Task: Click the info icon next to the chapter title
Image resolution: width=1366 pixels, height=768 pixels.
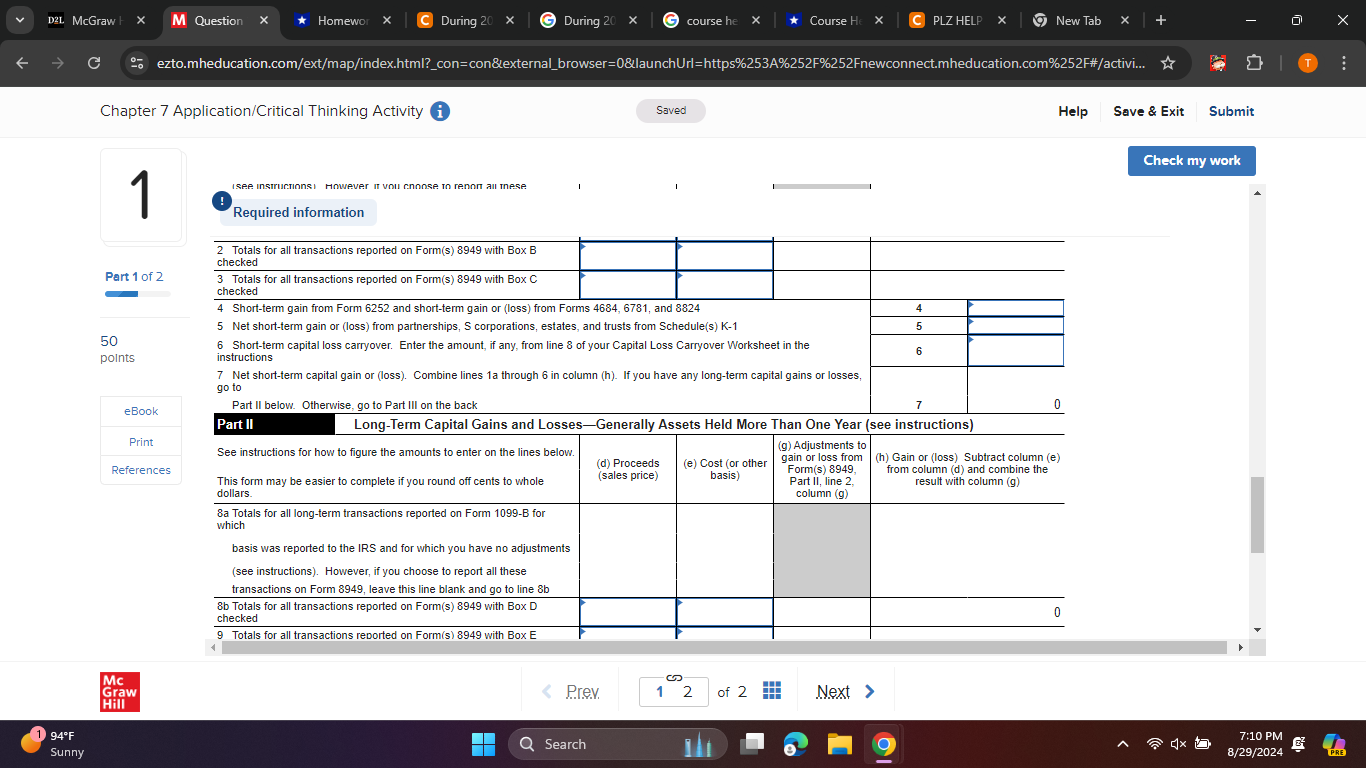Action: 439,112
